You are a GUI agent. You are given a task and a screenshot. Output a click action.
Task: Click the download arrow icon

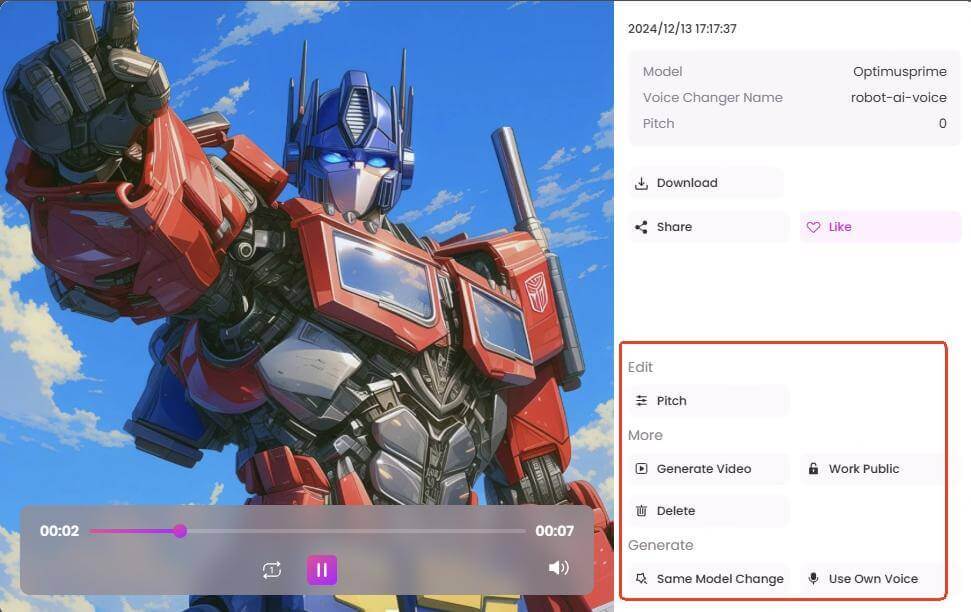click(x=642, y=183)
